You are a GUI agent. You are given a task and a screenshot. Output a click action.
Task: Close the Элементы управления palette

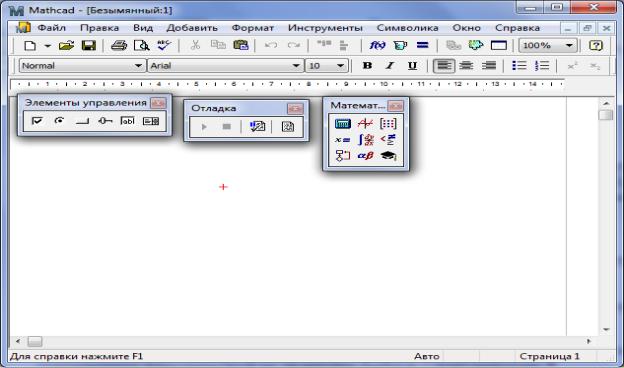(158, 103)
